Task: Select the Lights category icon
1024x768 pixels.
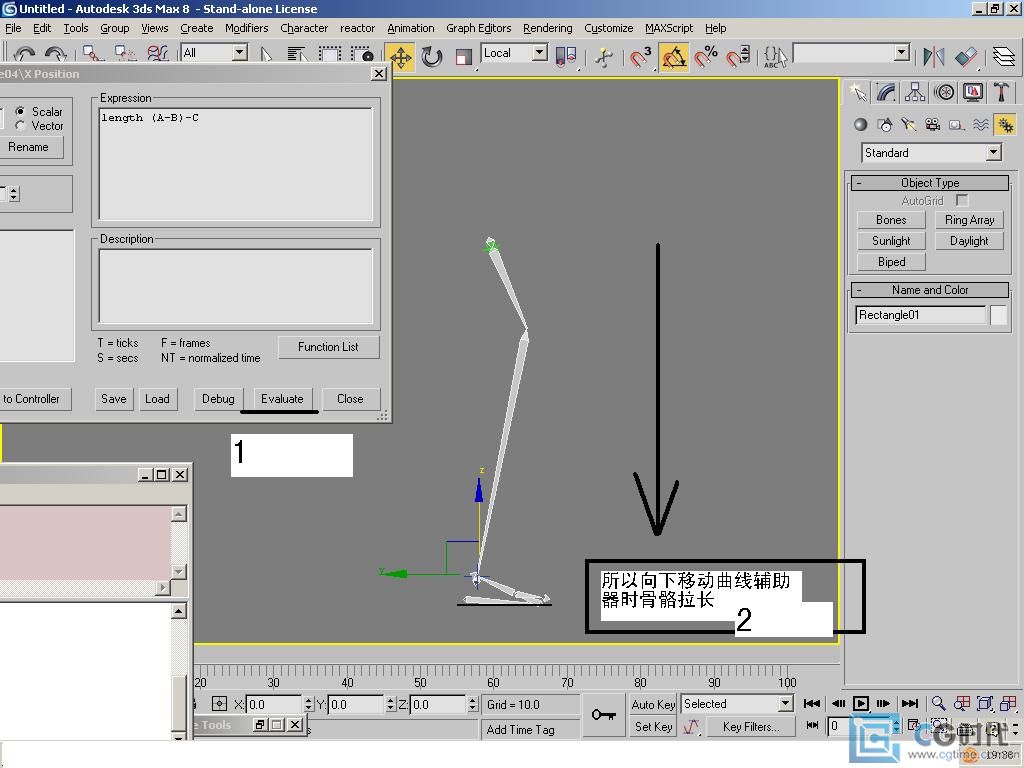Action: pos(908,124)
